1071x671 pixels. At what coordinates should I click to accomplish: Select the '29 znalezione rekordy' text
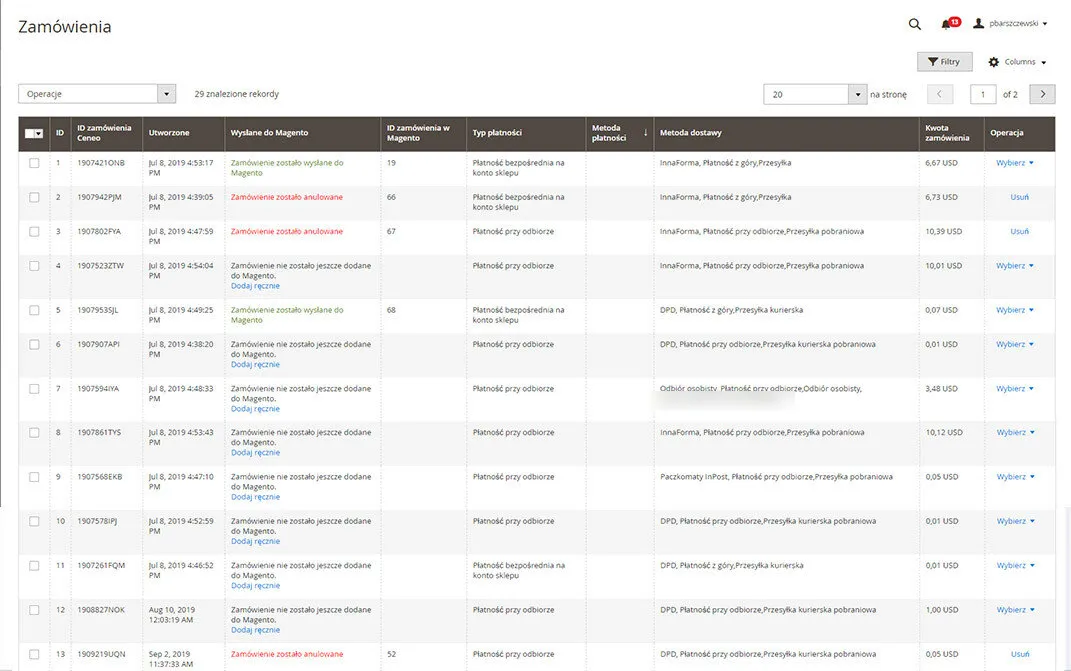coord(236,94)
